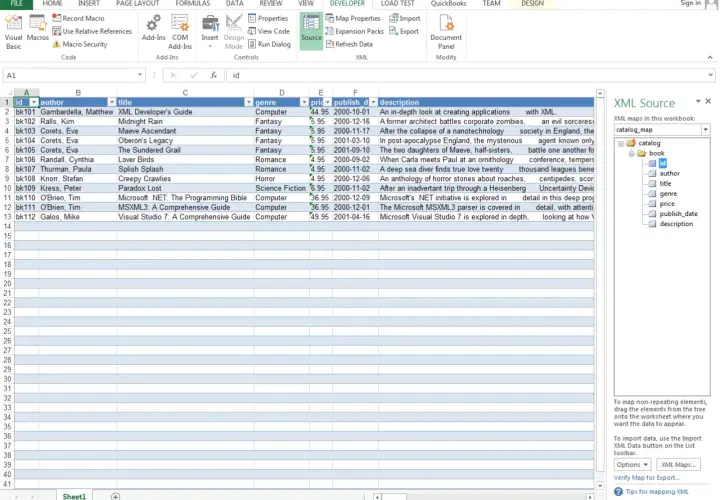Screen dimensions: 720x500
Task: Click Refresh Data in XML group
Action: point(349,44)
